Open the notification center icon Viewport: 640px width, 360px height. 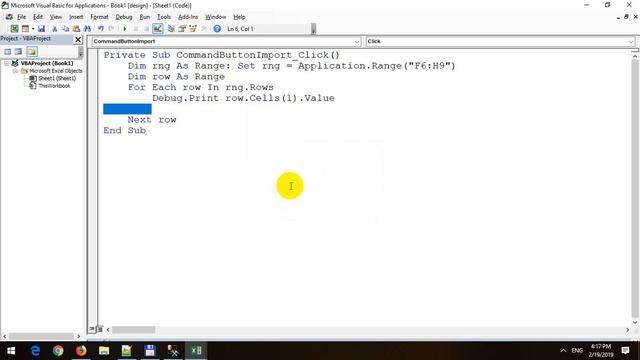pyautogui.click(x=625, y=351)
